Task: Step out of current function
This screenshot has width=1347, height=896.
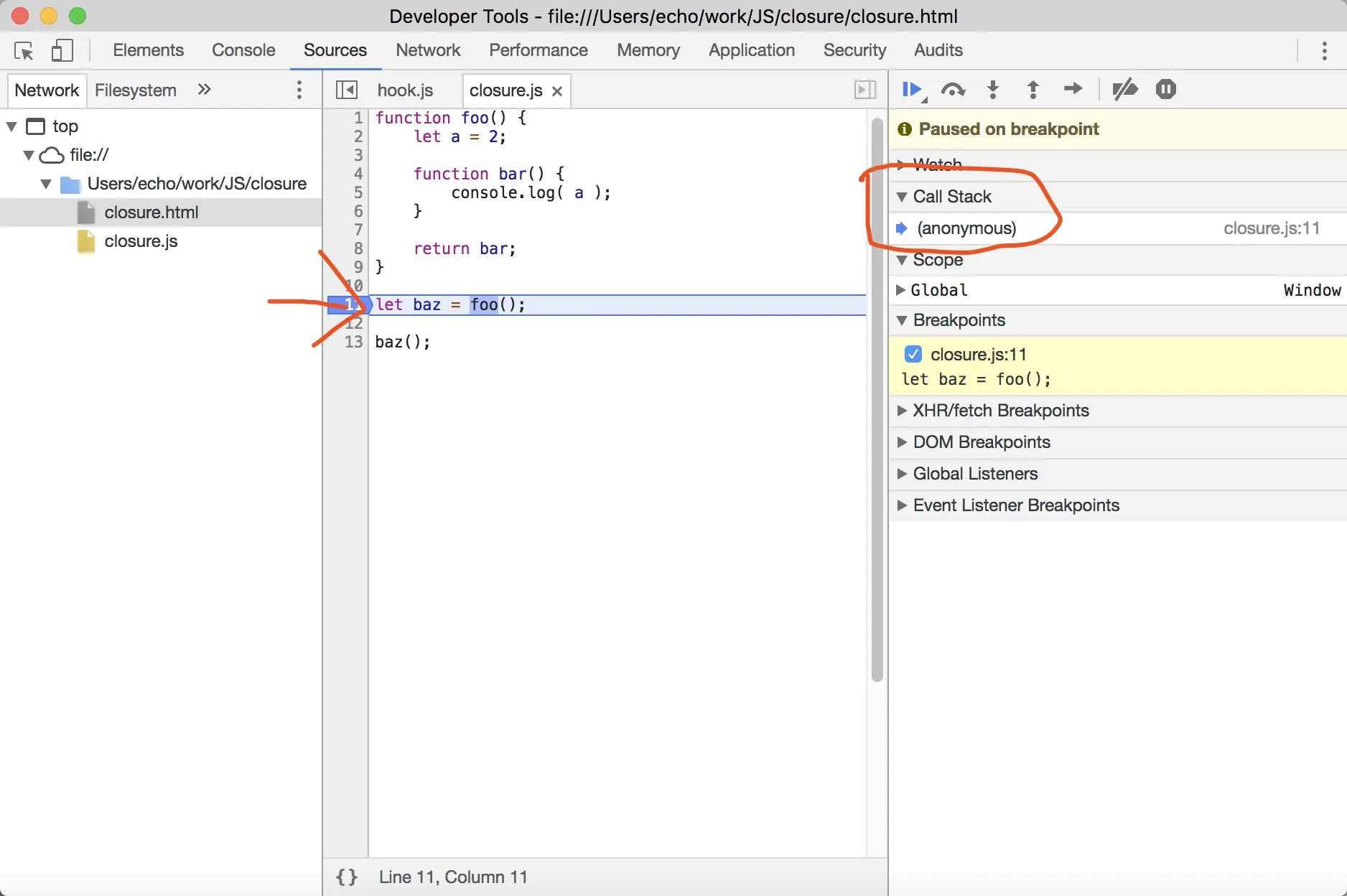Action: click(x=1033, y=90)
